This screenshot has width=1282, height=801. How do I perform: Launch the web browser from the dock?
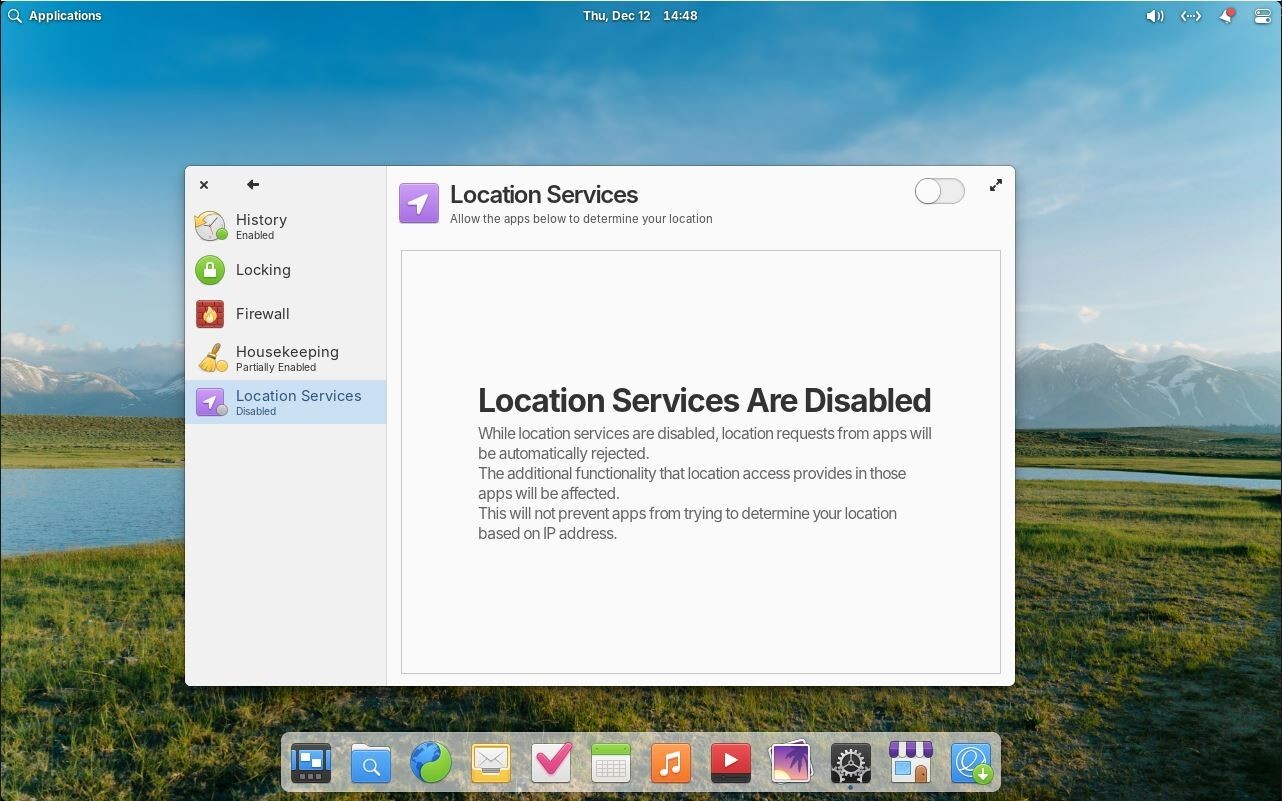click(x=431, y=764)
